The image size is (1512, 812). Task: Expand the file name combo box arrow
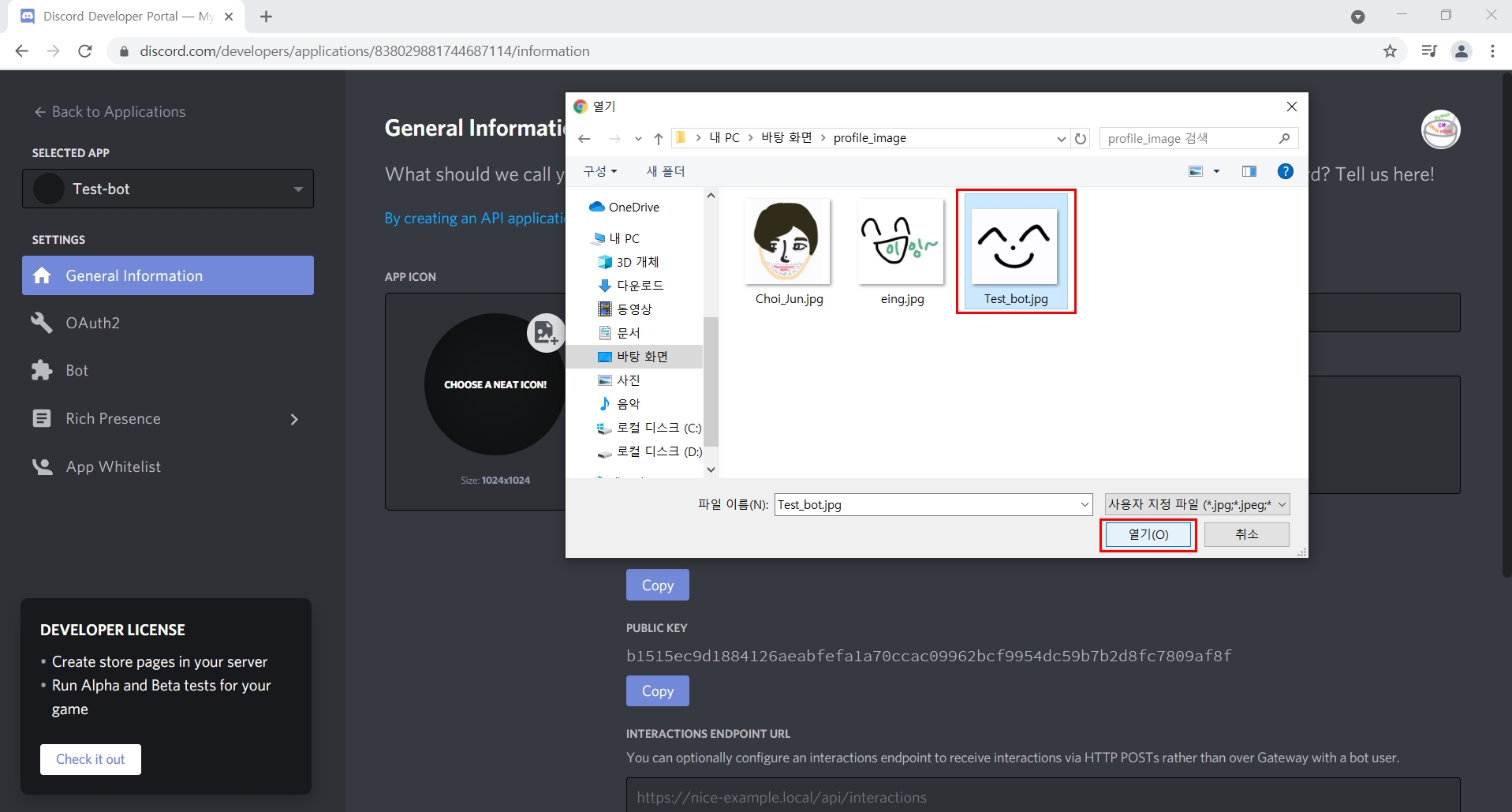(1085, 504)
